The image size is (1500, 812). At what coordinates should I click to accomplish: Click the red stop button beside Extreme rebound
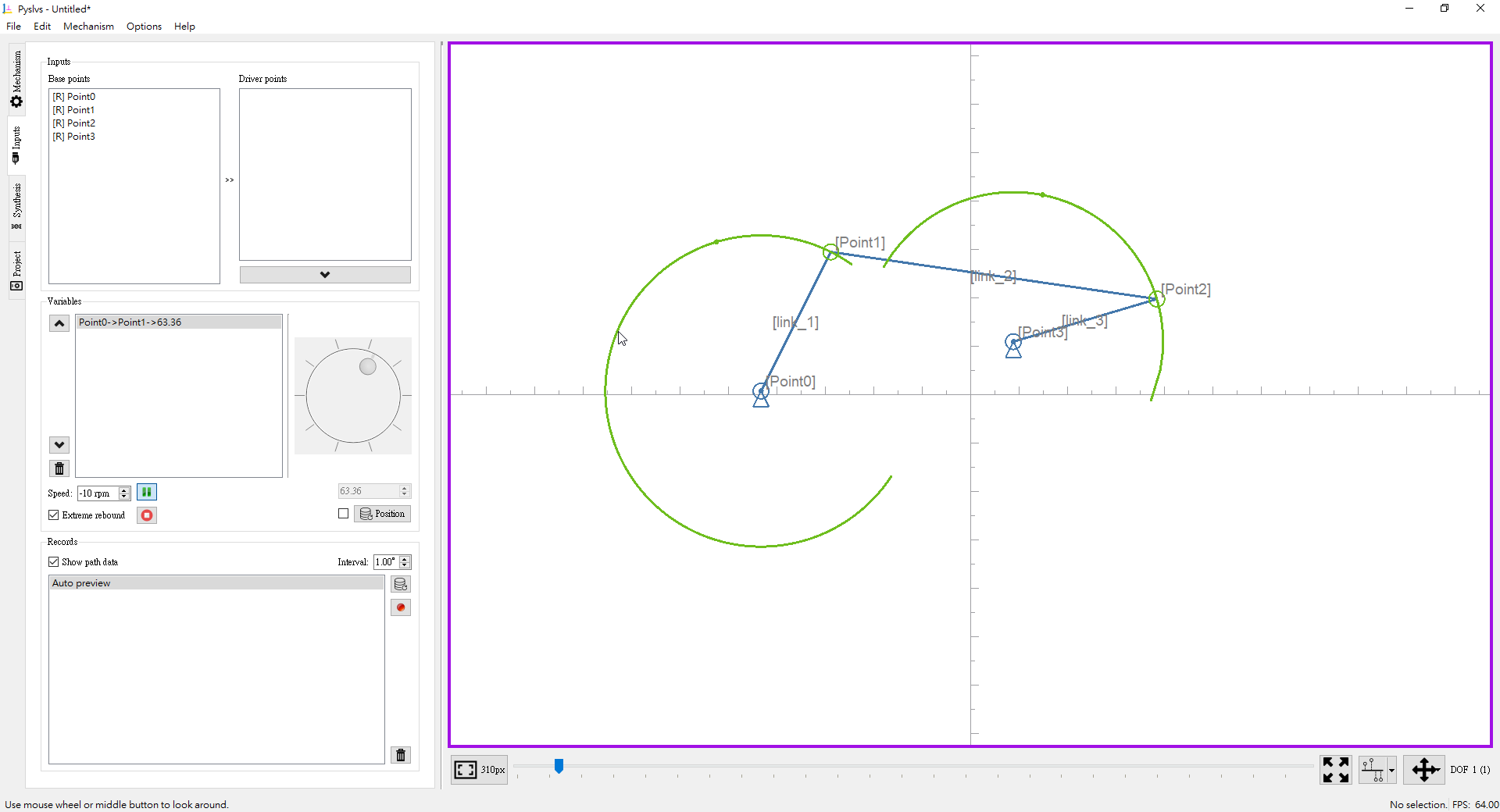pyautogui.click(x=146, y=515)
